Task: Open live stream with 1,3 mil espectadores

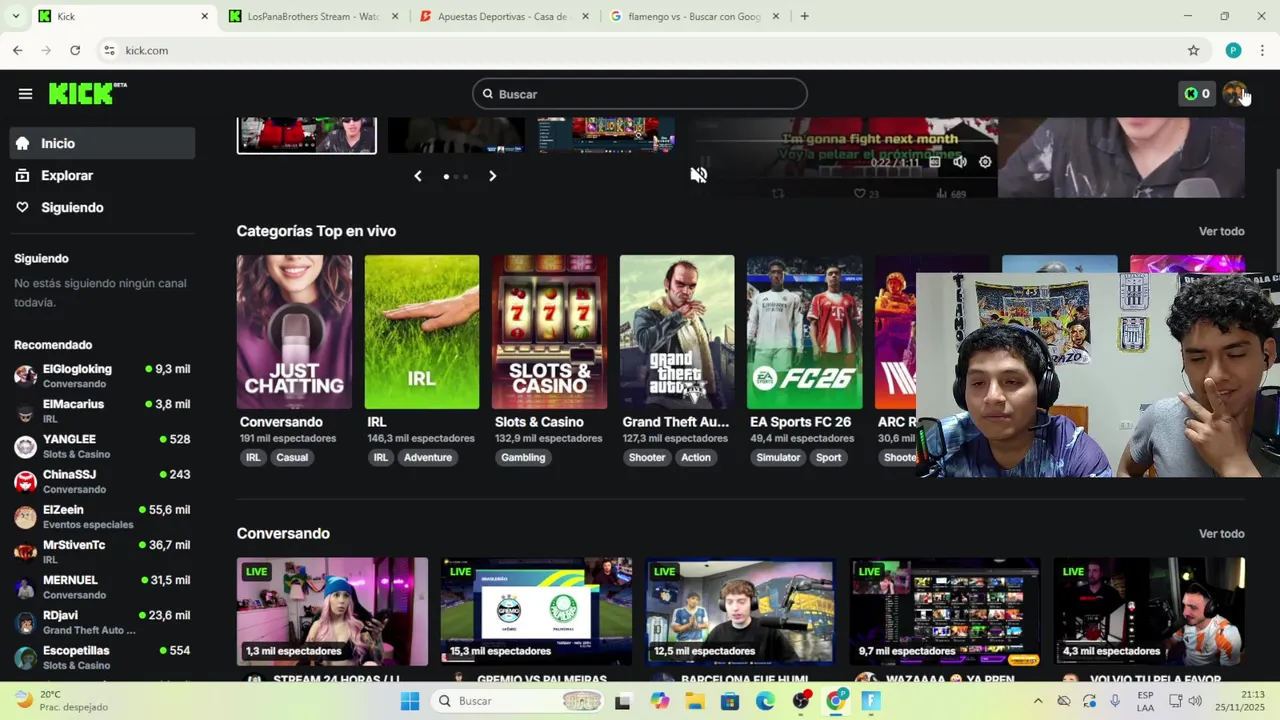Action: (332, 611)
